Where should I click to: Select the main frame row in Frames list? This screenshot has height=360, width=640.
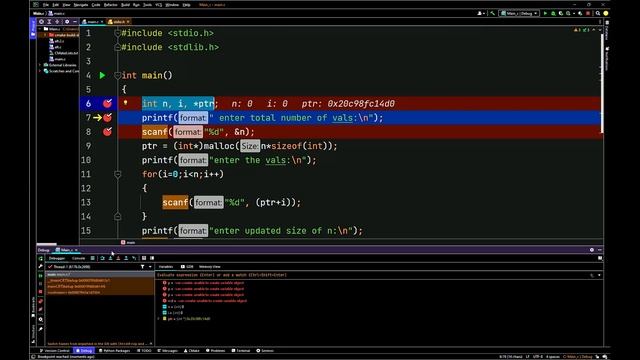coord(100,275)
